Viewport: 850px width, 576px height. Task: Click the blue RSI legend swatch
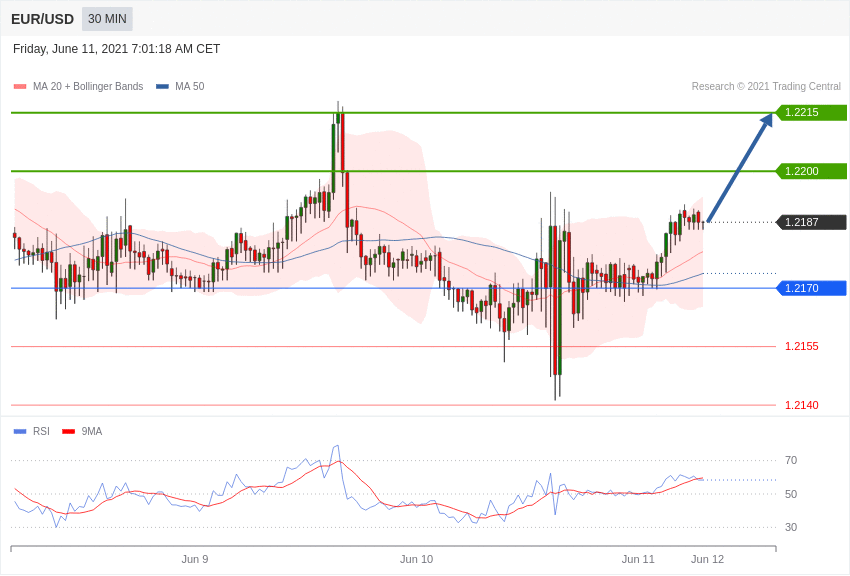[x=20, y=432]
